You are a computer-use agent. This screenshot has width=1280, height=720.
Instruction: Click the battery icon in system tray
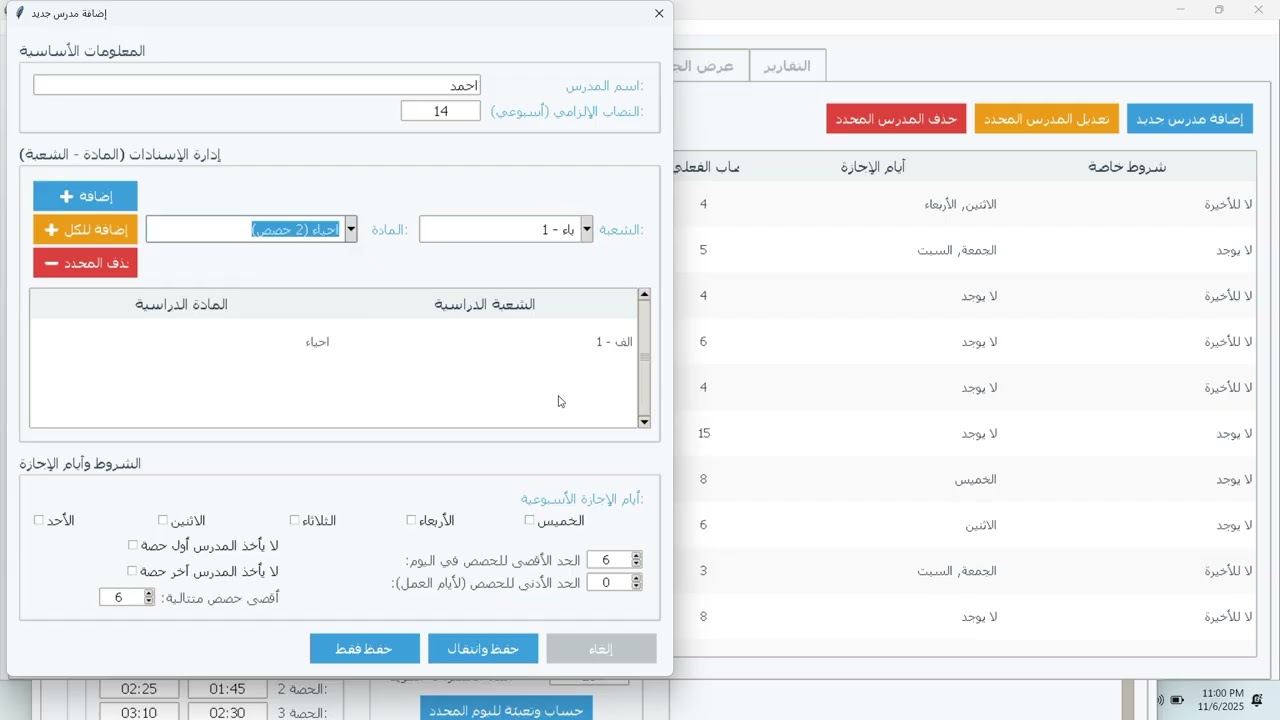(x=1177, y=699)
